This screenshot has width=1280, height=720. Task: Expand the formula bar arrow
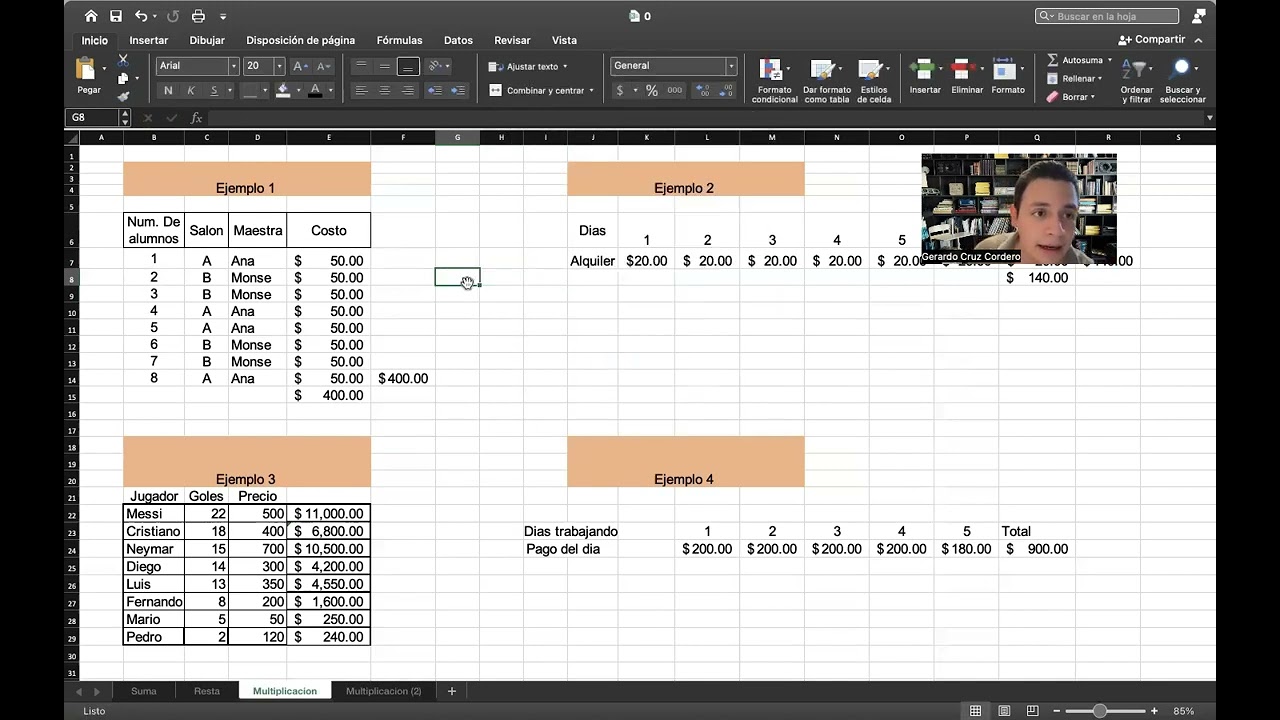pos(1210,118)
